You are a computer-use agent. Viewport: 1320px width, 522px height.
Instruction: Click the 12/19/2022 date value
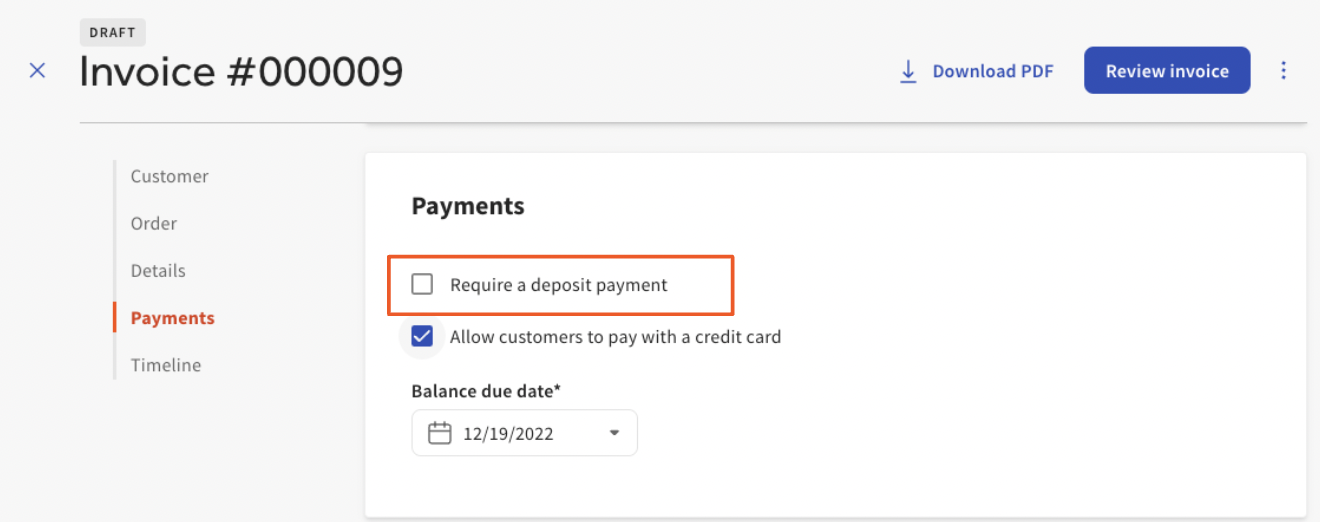508,434
